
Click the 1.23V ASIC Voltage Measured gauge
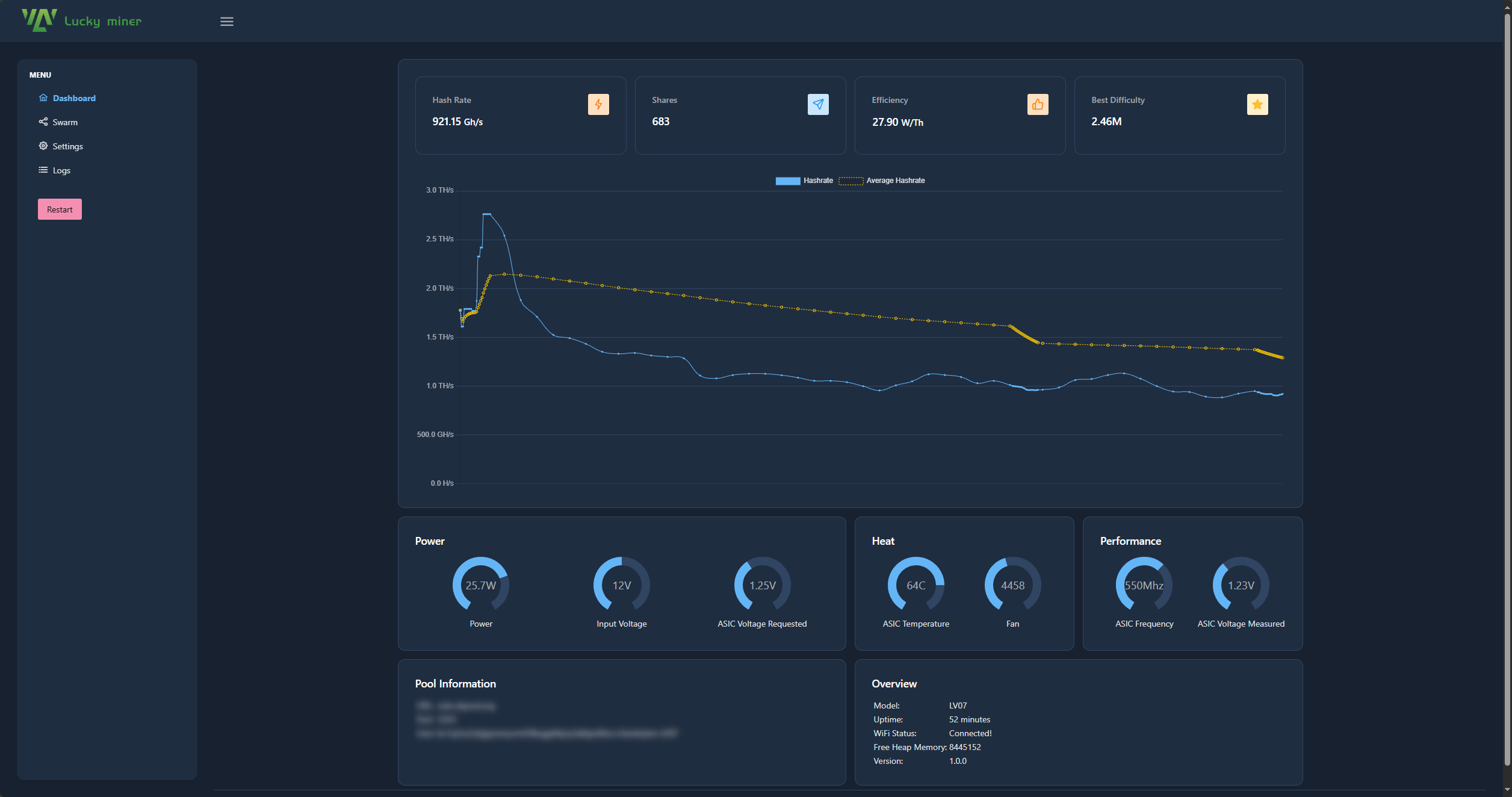1241,585
